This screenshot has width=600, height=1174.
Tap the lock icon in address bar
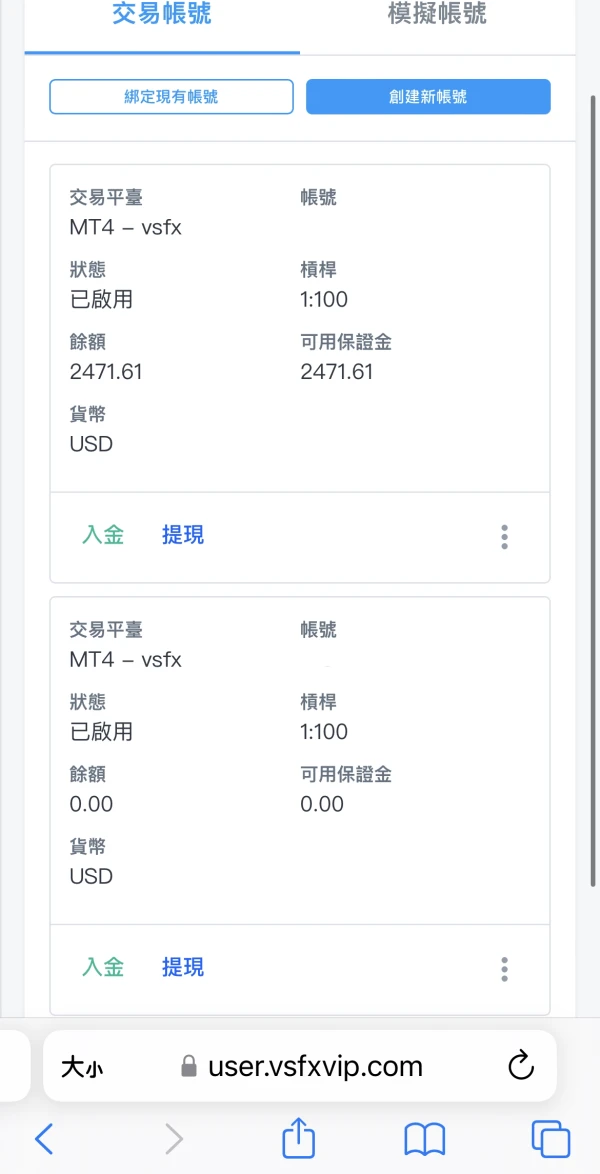tap(188, 1067)
